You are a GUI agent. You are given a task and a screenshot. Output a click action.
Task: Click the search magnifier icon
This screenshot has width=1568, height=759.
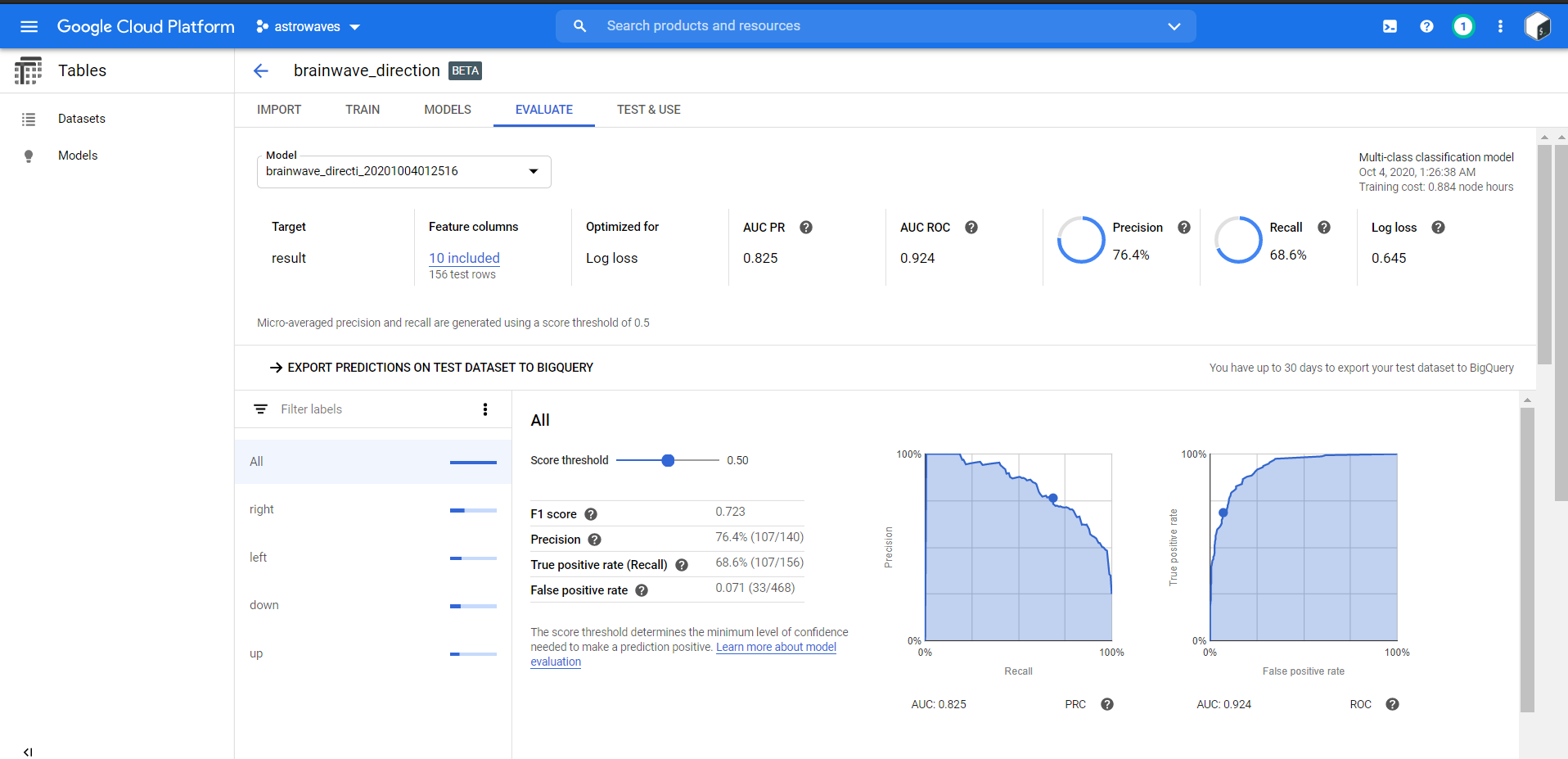[x=580, y=26]
